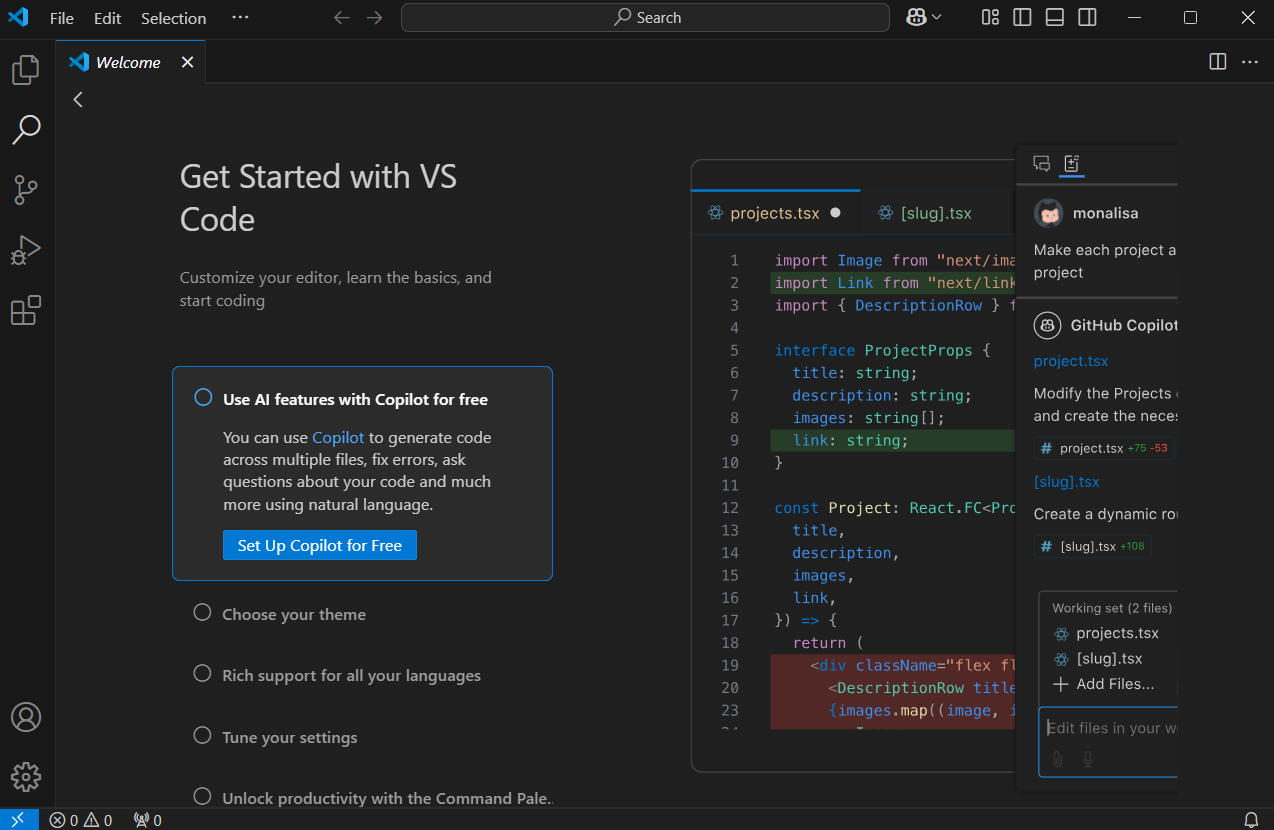Open the Explorer view in activity bar

coord(26,70)
